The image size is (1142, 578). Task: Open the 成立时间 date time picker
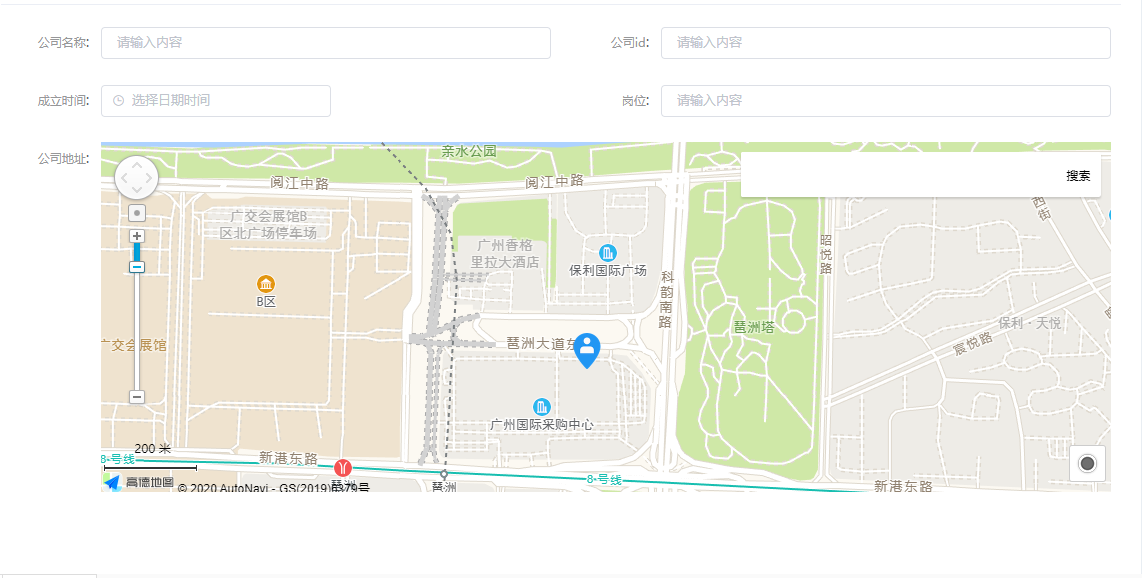point(216,100)
